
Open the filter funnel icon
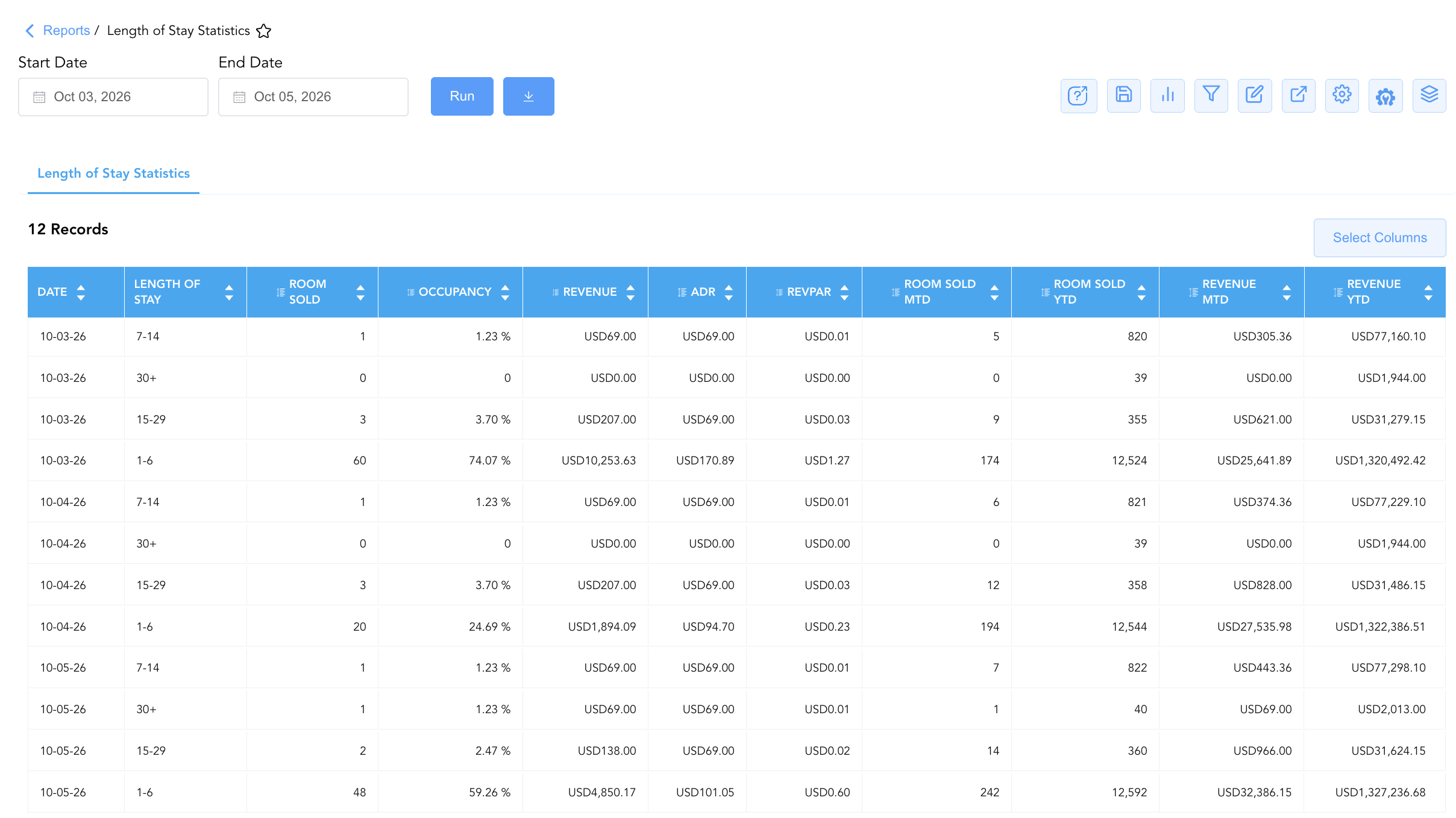(x=1211, y=96)
